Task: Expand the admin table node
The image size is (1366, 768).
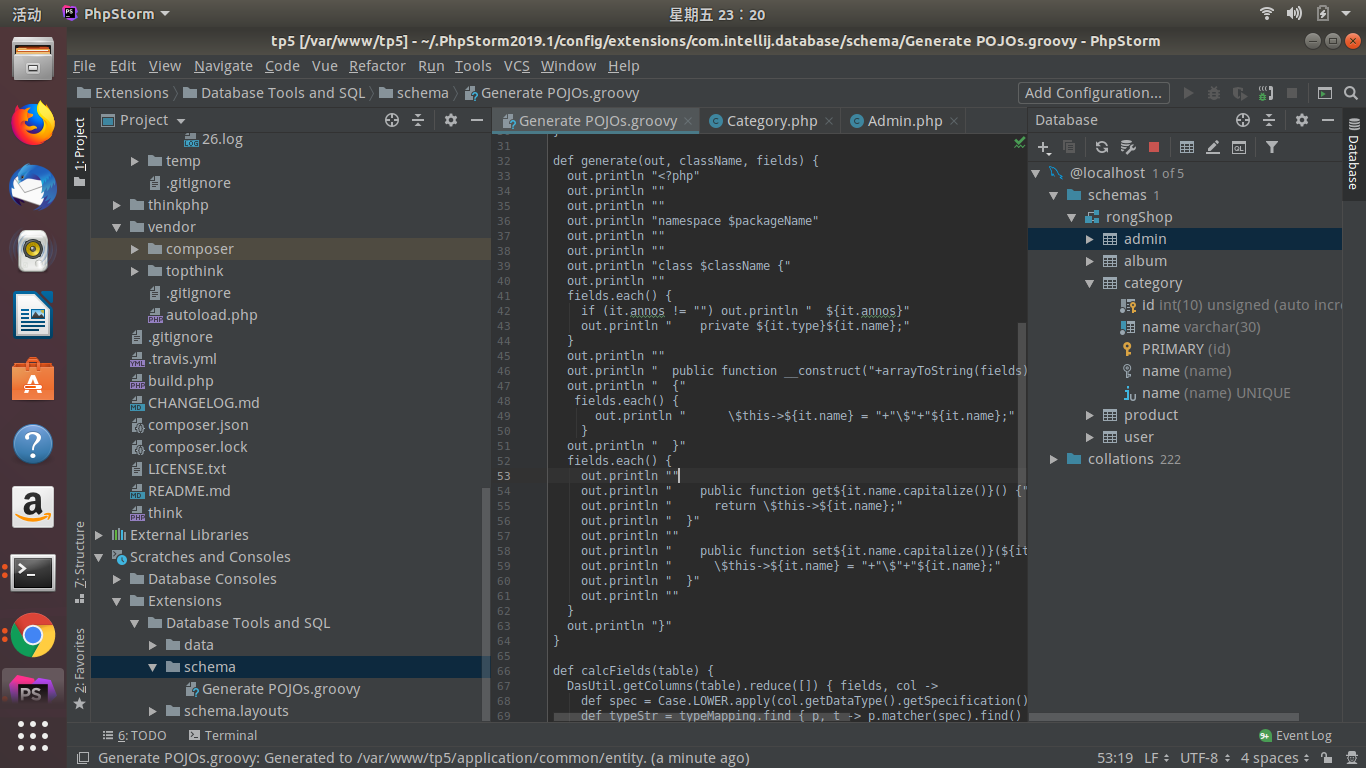Action: [1090, 239]
